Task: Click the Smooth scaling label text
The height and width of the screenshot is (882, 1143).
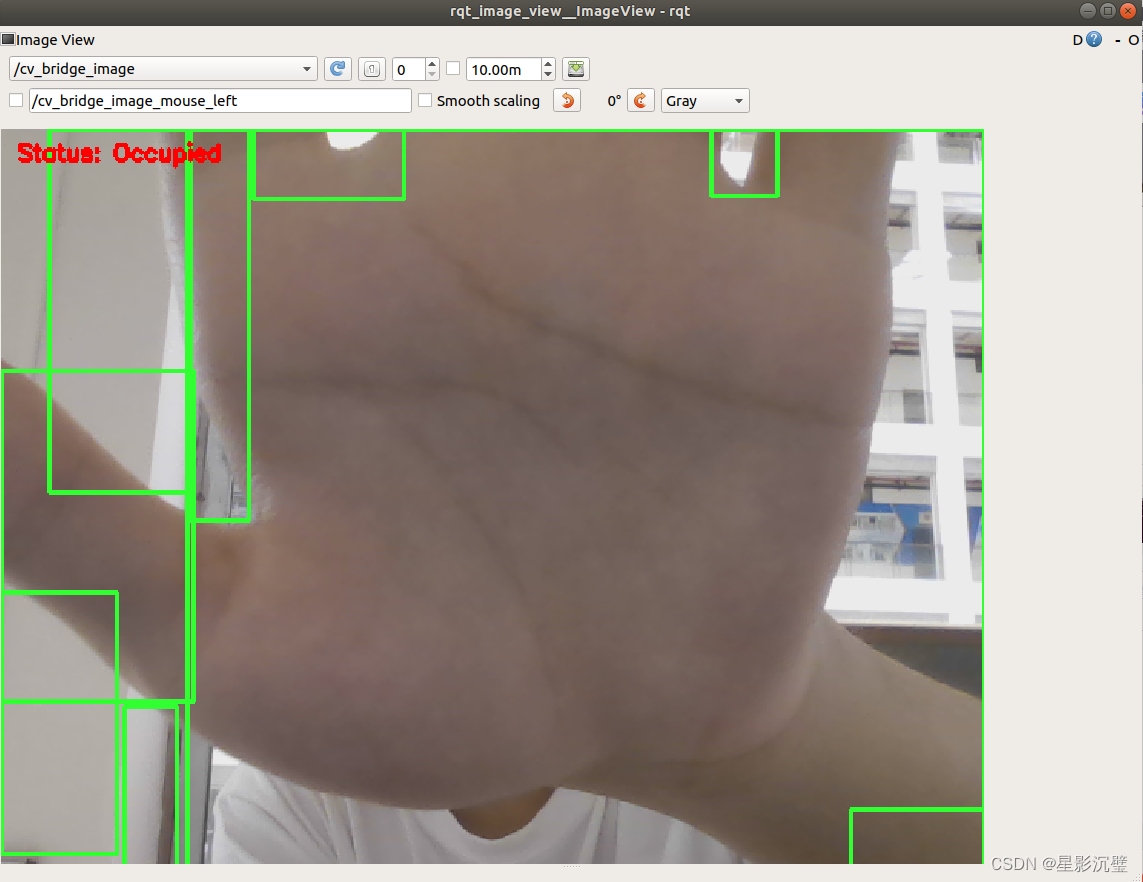Action: coord(488,101)
